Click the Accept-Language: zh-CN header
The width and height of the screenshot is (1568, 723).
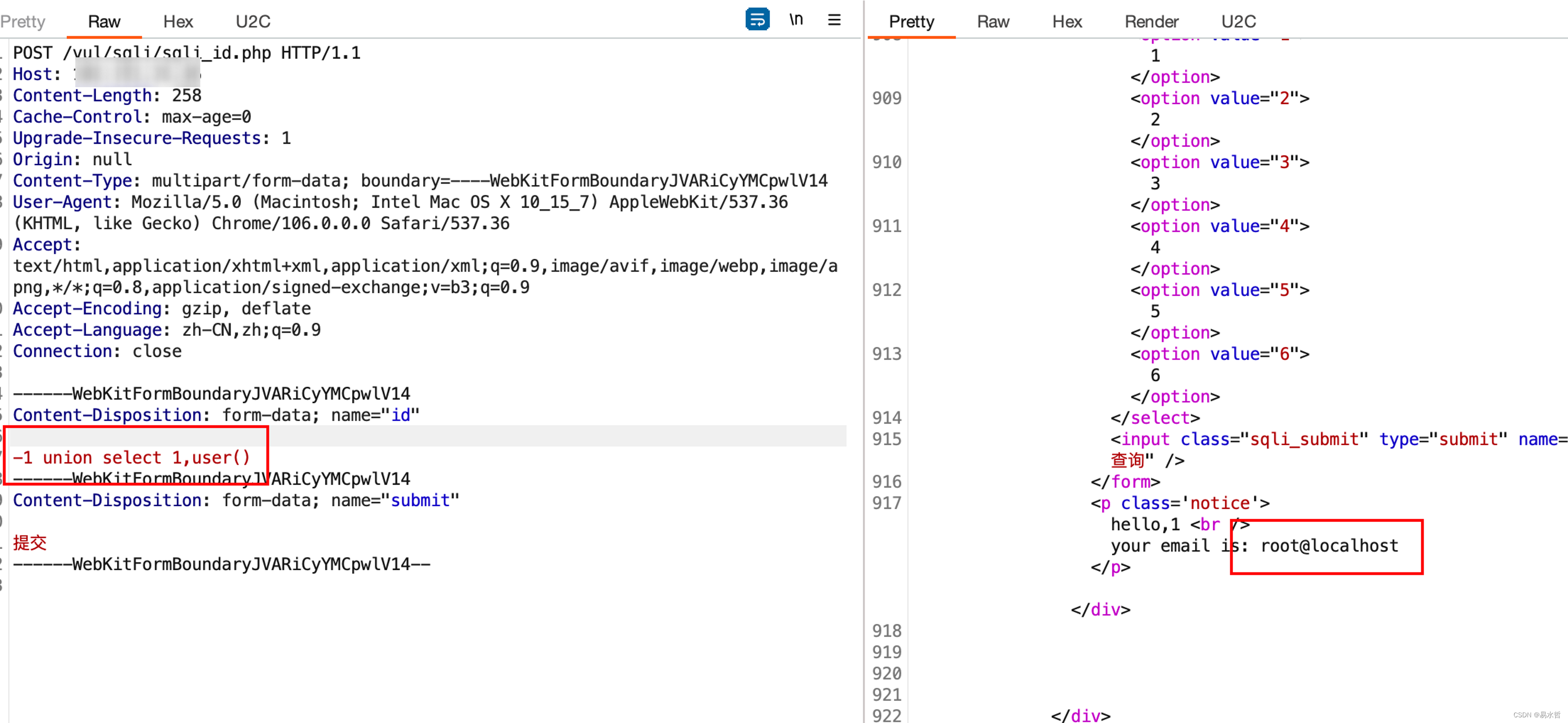[167, 330]
